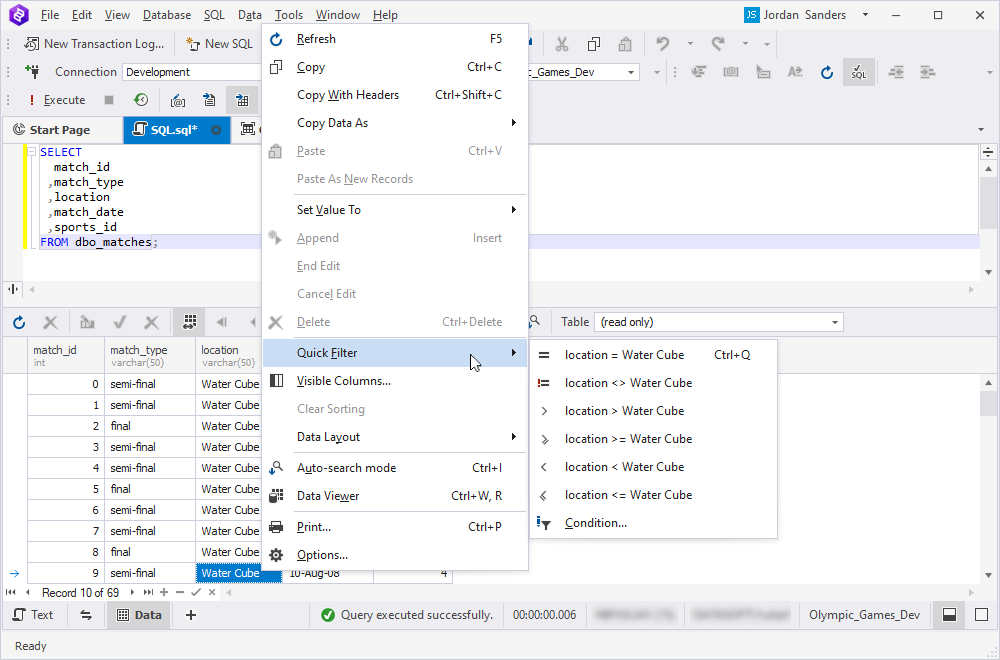Screen dimensions: 1000x660
Task: Click the vertical scrollbar of data grid
Action: click(x=988, y=478)
